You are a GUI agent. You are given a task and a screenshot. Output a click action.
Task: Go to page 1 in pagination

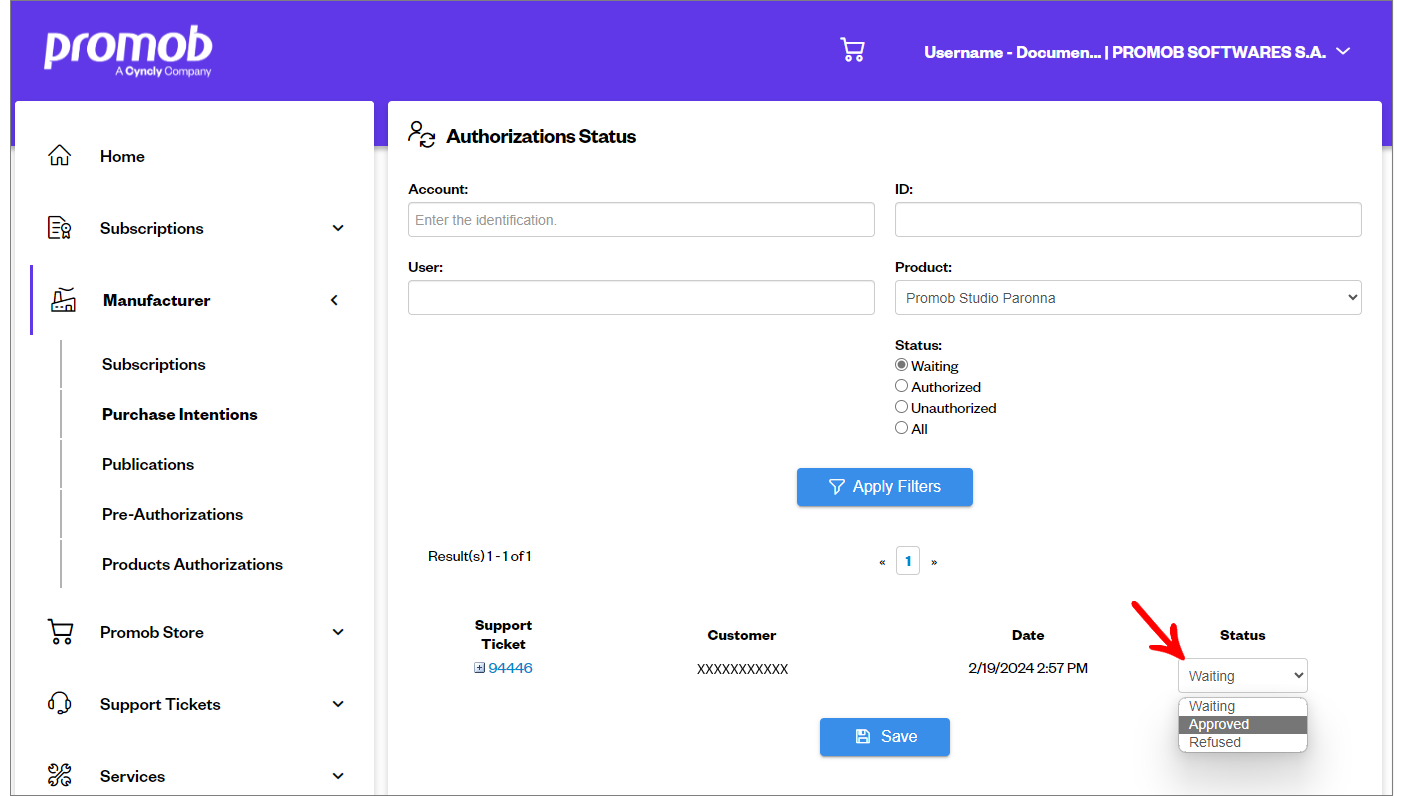click(908, 561)
